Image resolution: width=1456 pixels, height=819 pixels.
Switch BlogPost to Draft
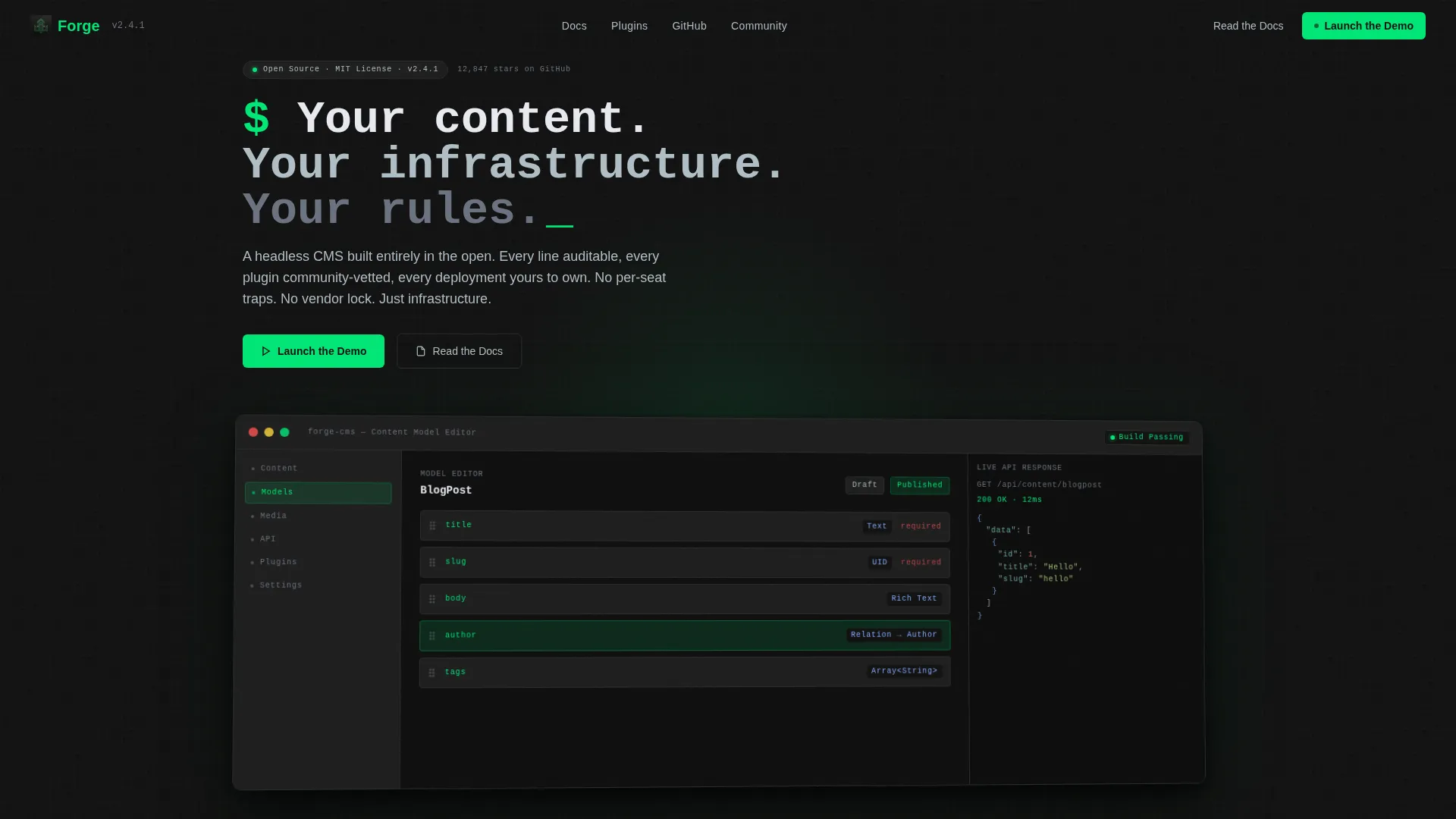864,485
